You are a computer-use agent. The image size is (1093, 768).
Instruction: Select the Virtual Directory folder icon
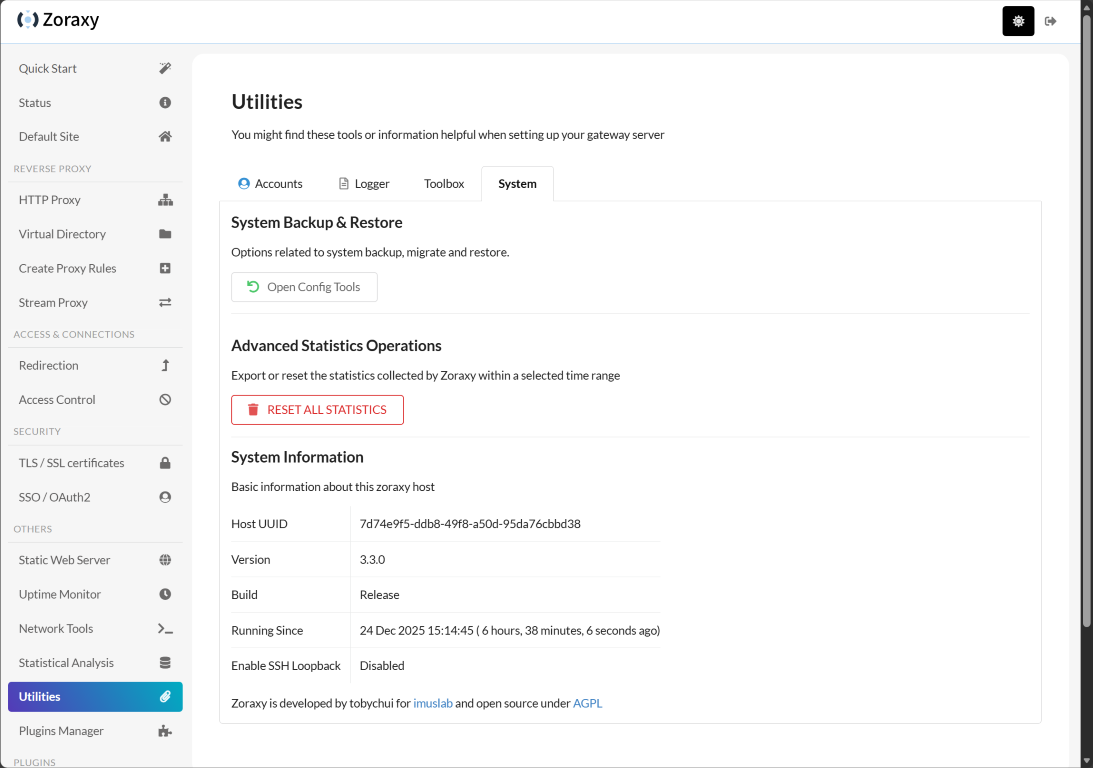coord(165,234)
